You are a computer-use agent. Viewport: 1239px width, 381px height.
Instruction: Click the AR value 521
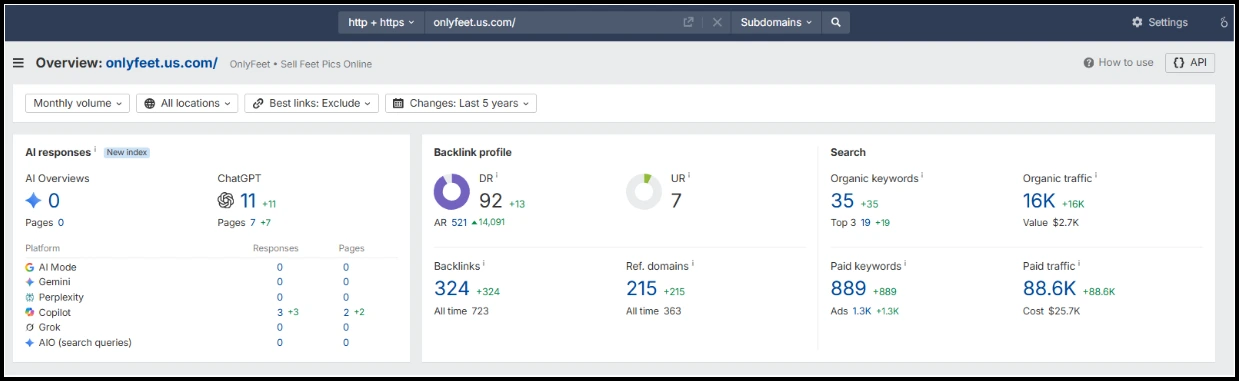click(x=459, y=223)
